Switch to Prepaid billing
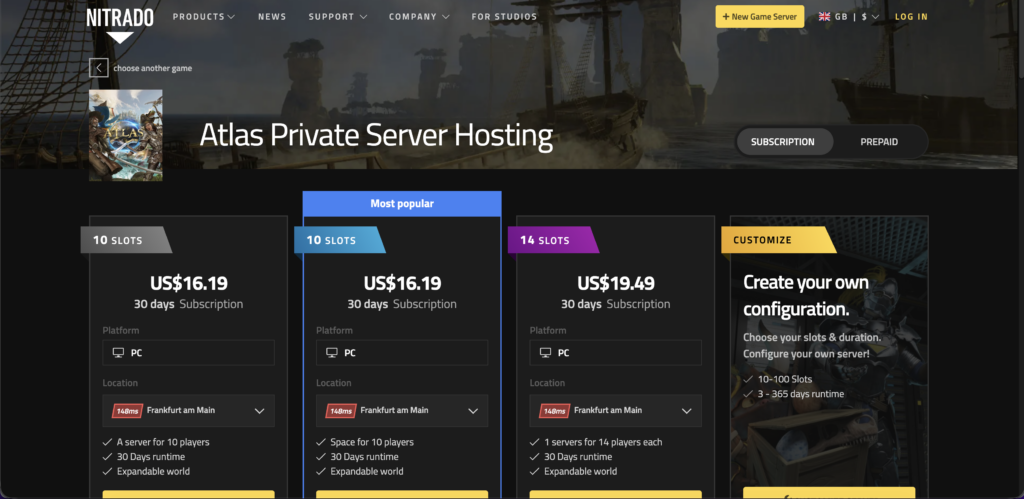The image size is (1024, 499). [x=879, y=142]
